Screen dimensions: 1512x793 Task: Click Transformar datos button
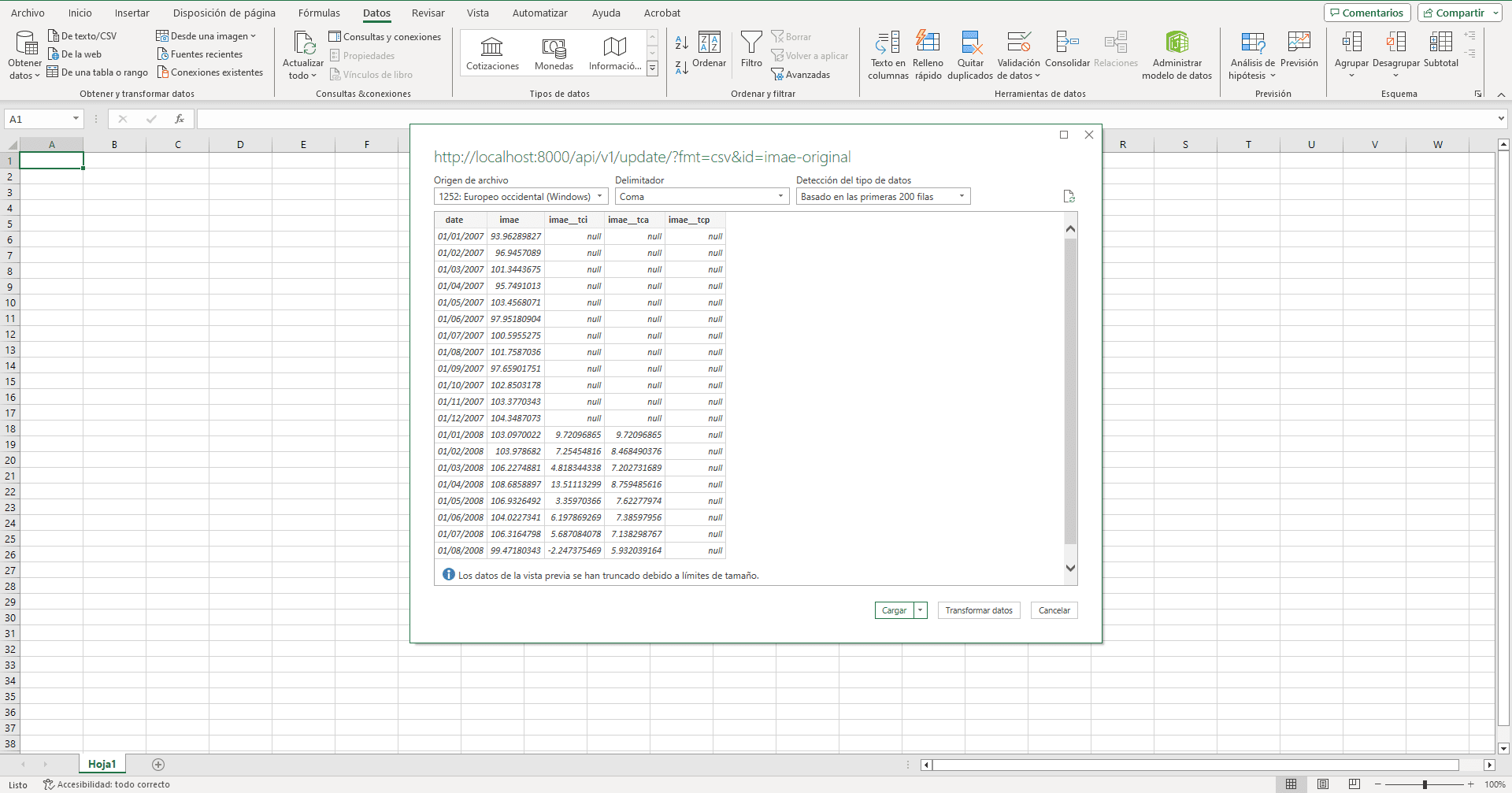click(x=979, y=610)
